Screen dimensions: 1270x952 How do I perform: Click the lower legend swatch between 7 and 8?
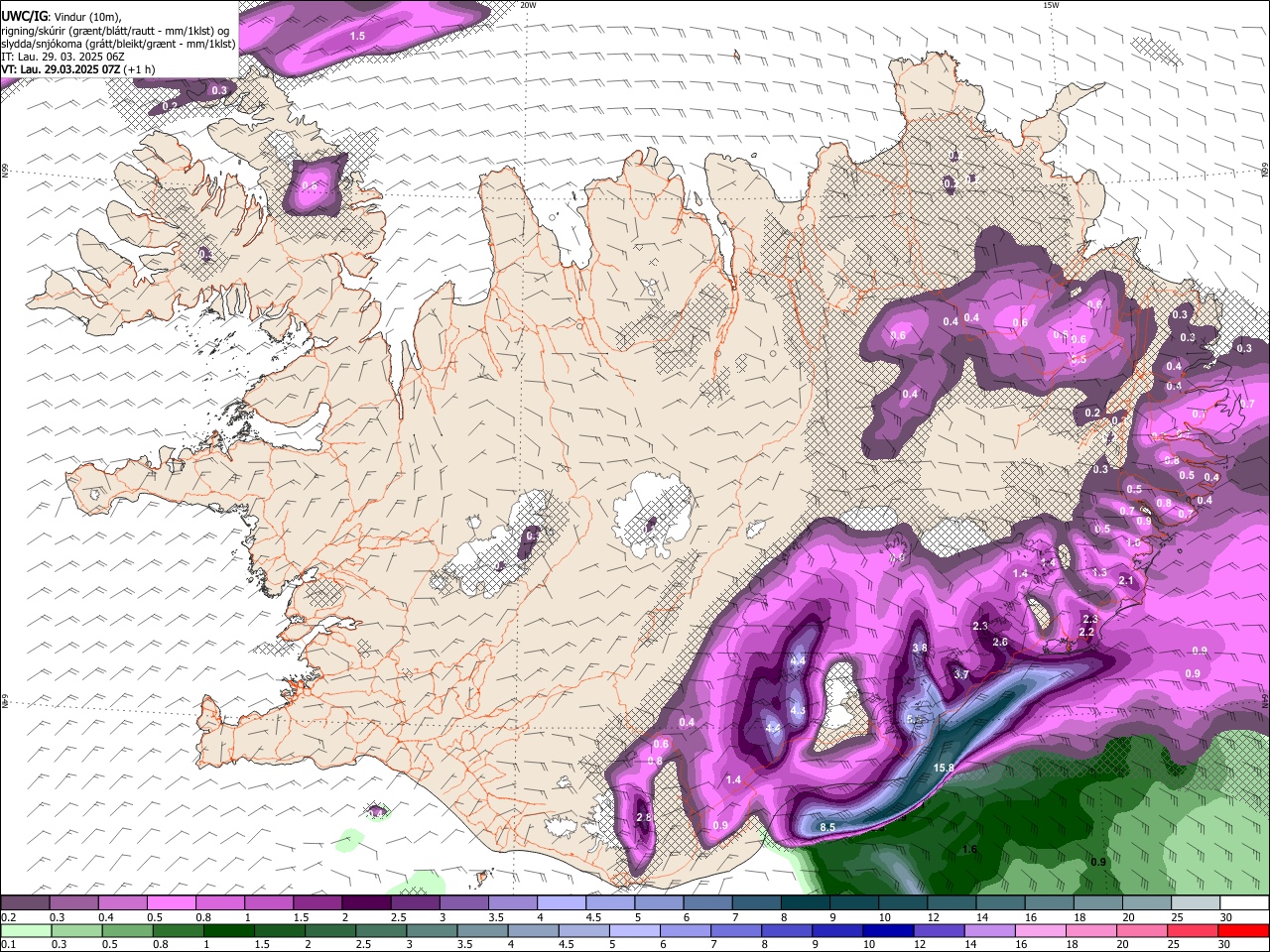[x=735, y=931]
